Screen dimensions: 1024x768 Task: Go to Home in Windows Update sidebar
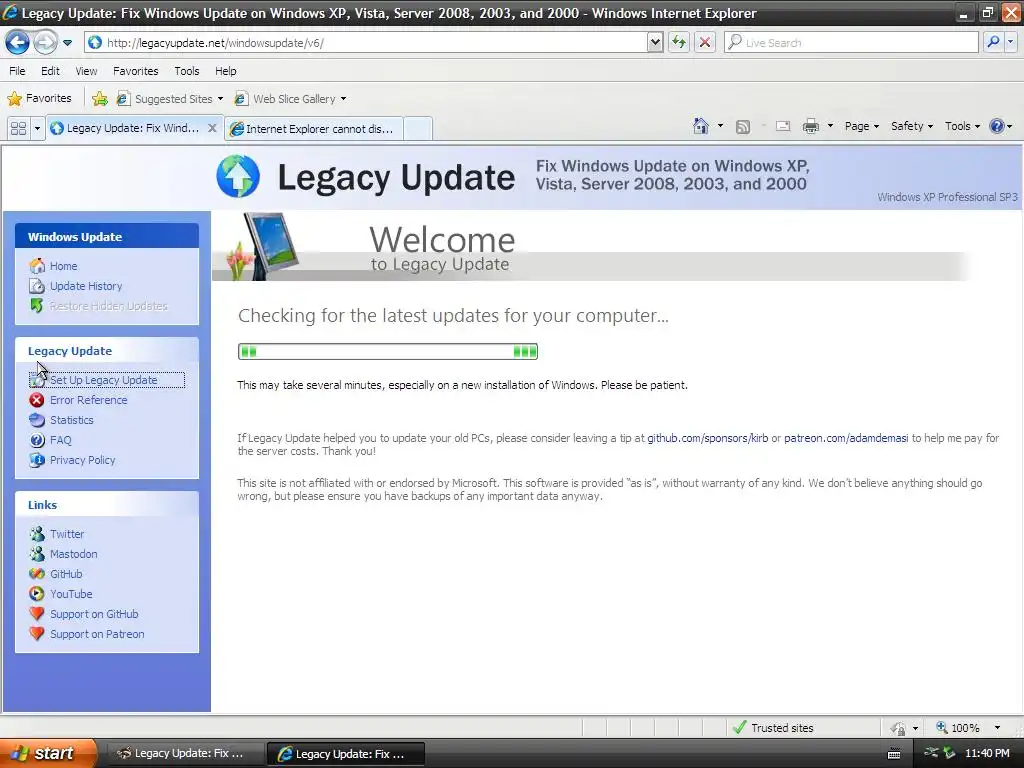[63, 266]
